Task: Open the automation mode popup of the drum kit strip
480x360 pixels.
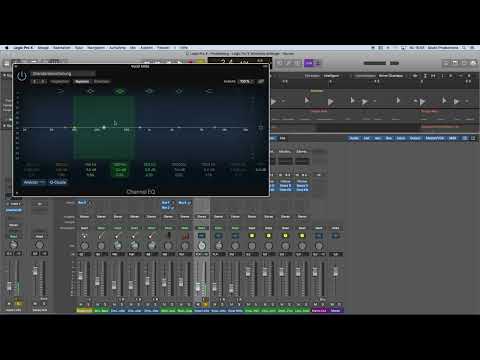Action: 84,228
